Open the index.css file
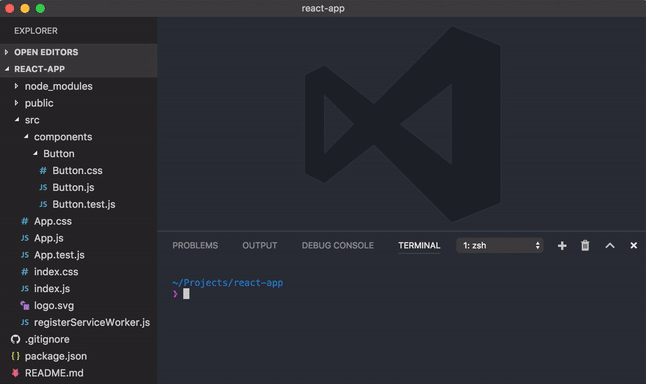646x384 pixels. click(x=56, y=272)
